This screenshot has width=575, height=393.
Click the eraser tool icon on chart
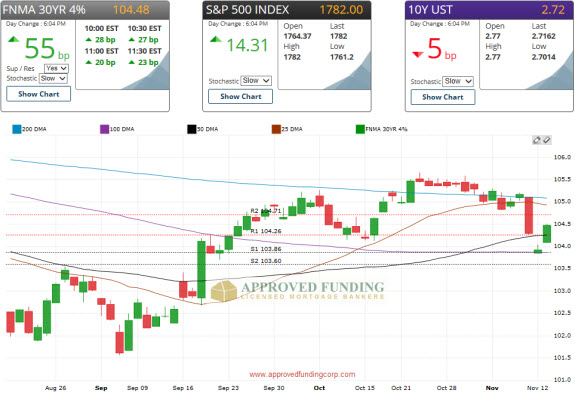pyautogui.click(x=546, y=140)
